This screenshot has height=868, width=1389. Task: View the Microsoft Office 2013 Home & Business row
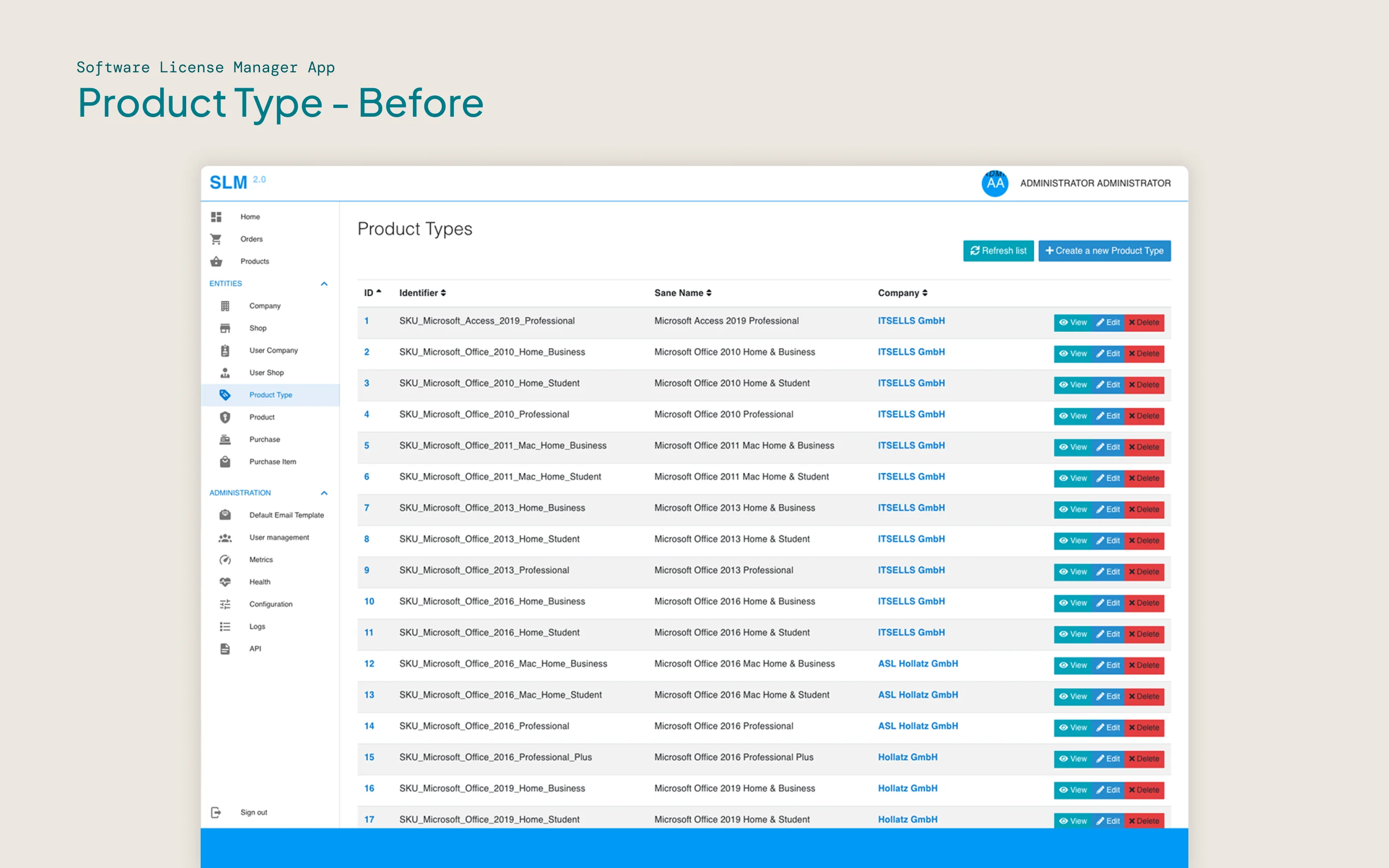(1073, 510)
